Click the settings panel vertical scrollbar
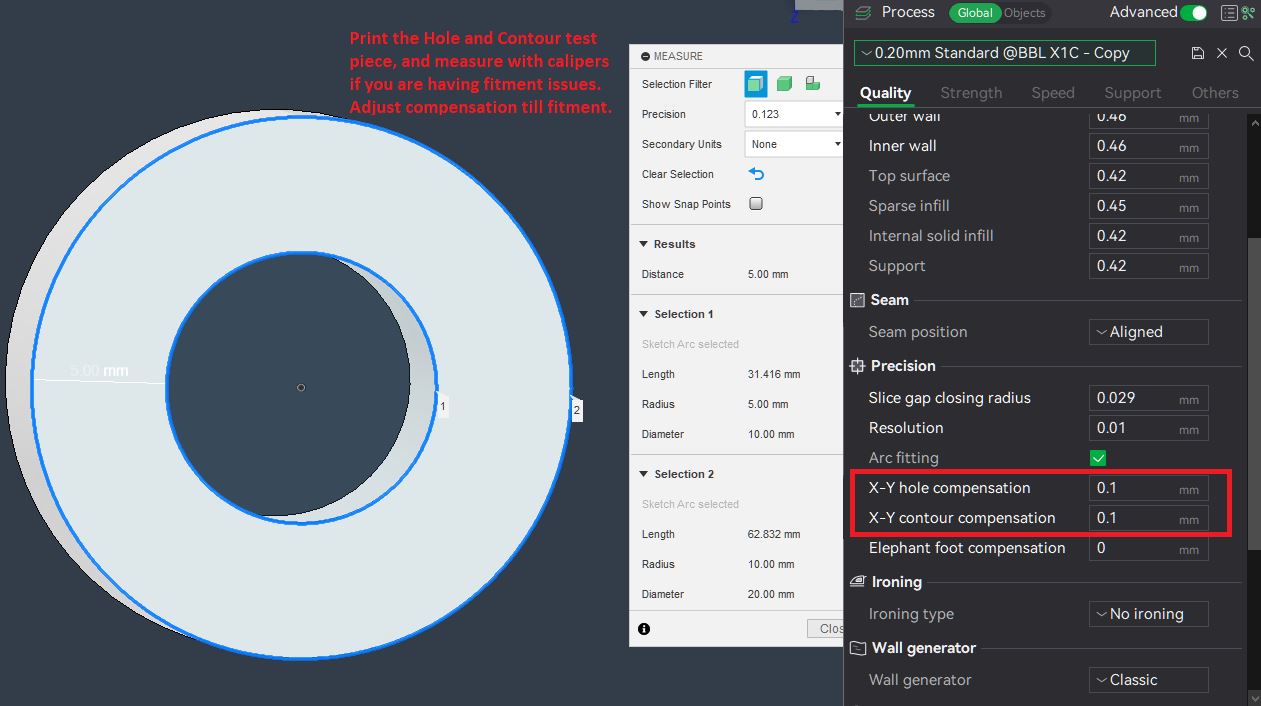 [1254, 390]
